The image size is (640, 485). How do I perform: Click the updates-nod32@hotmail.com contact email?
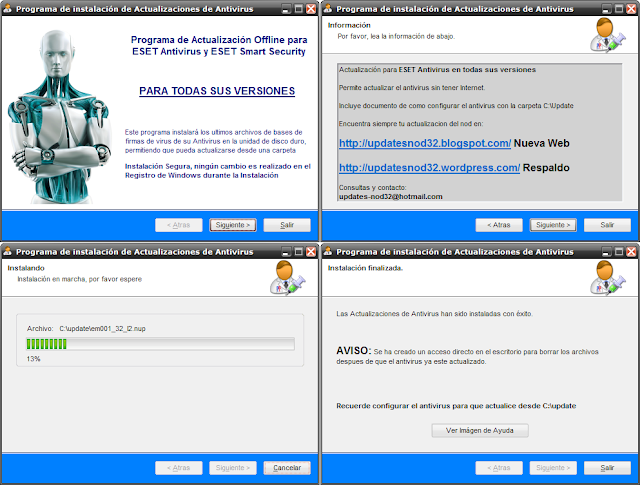click(x=391, y=196)
